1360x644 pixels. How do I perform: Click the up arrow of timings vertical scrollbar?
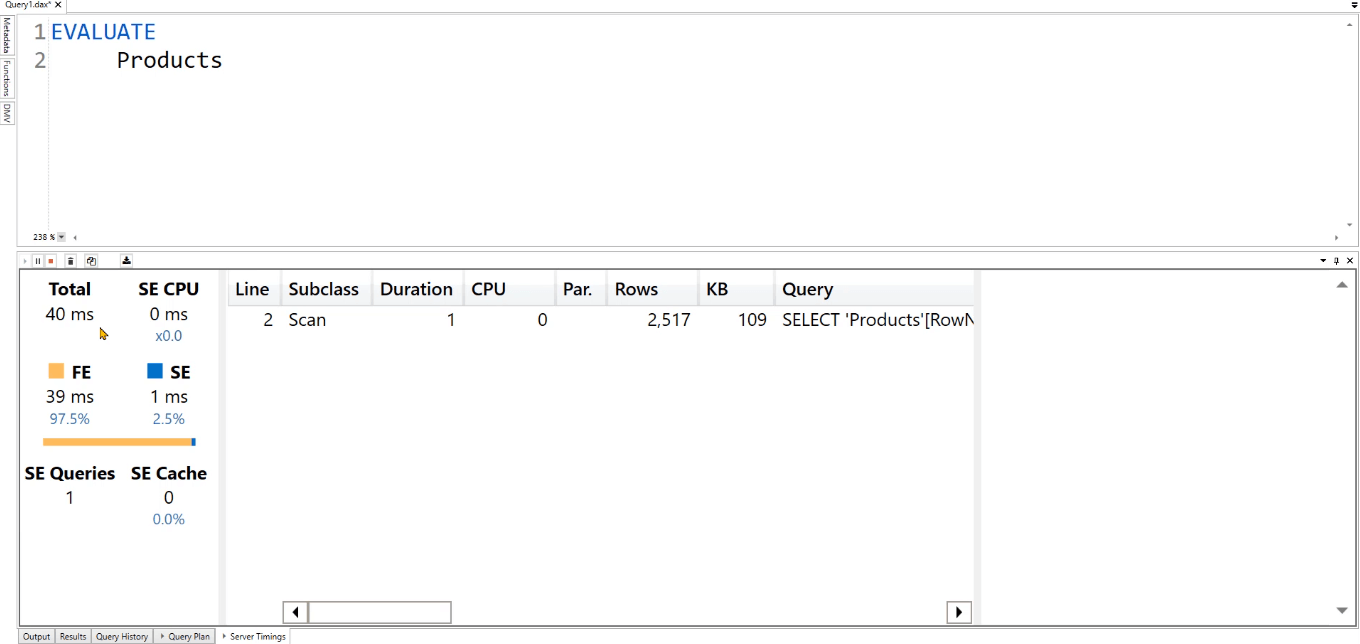click(1342, 285)
